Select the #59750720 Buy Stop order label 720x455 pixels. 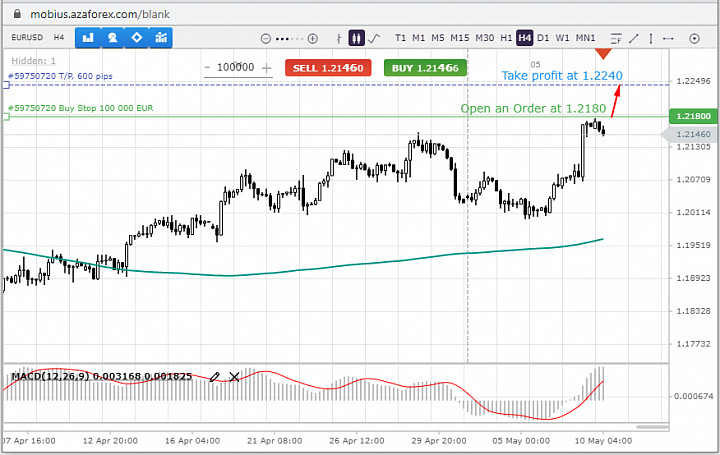(81, 108)
